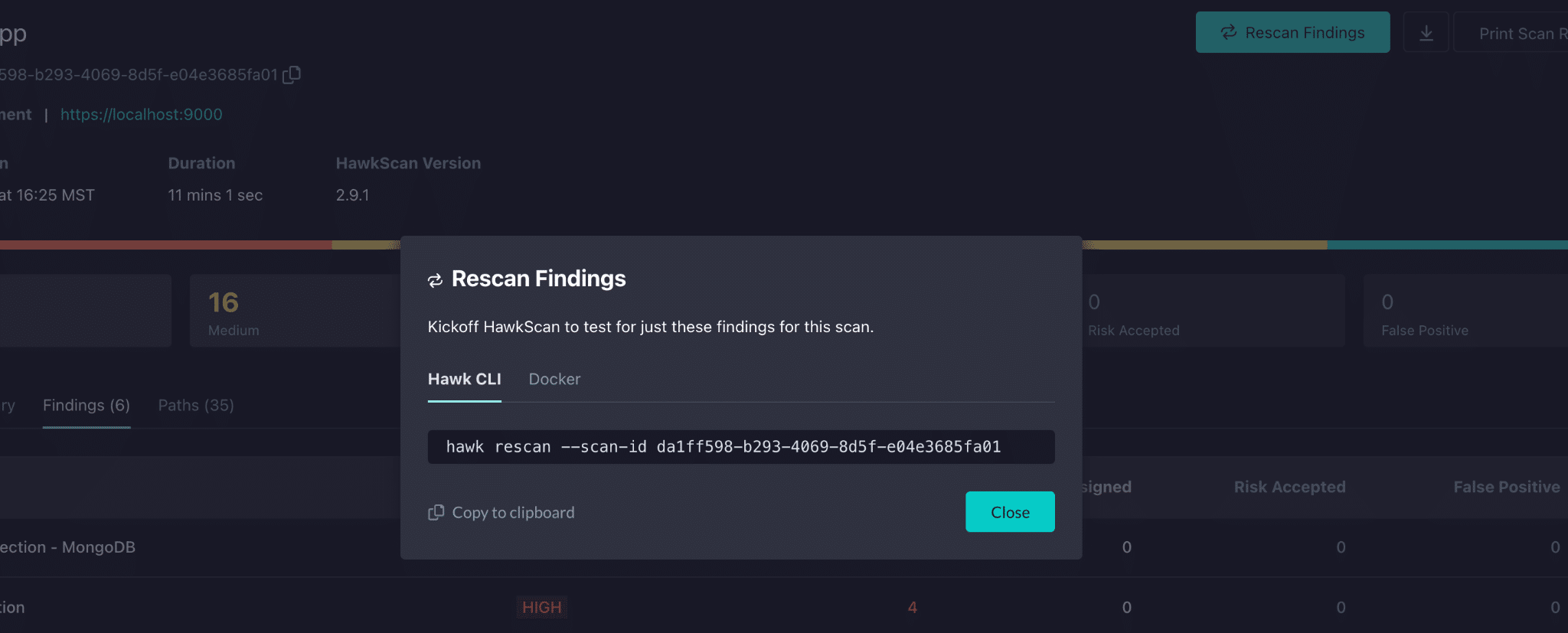Click the Copy to clipboard label
This screenshot has width=1568, height=633.
point(513,512)
